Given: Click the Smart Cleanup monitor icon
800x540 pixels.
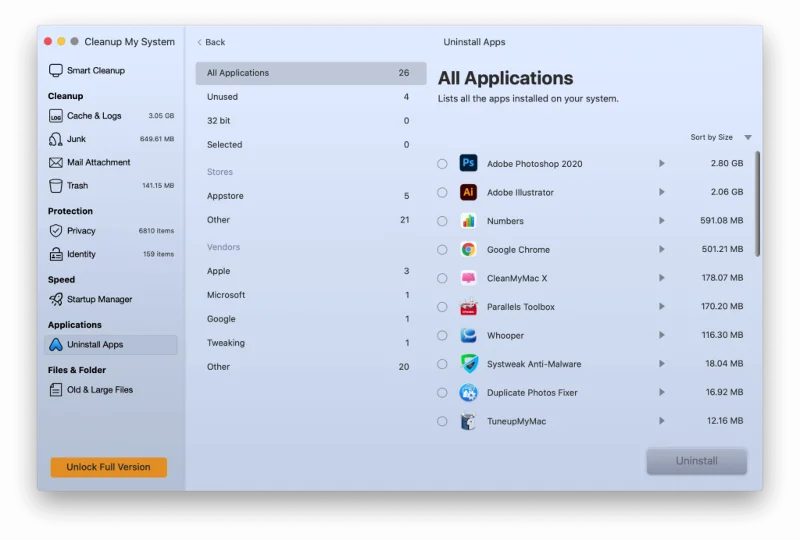Looking at the screenshot, I should pos(56,71).
